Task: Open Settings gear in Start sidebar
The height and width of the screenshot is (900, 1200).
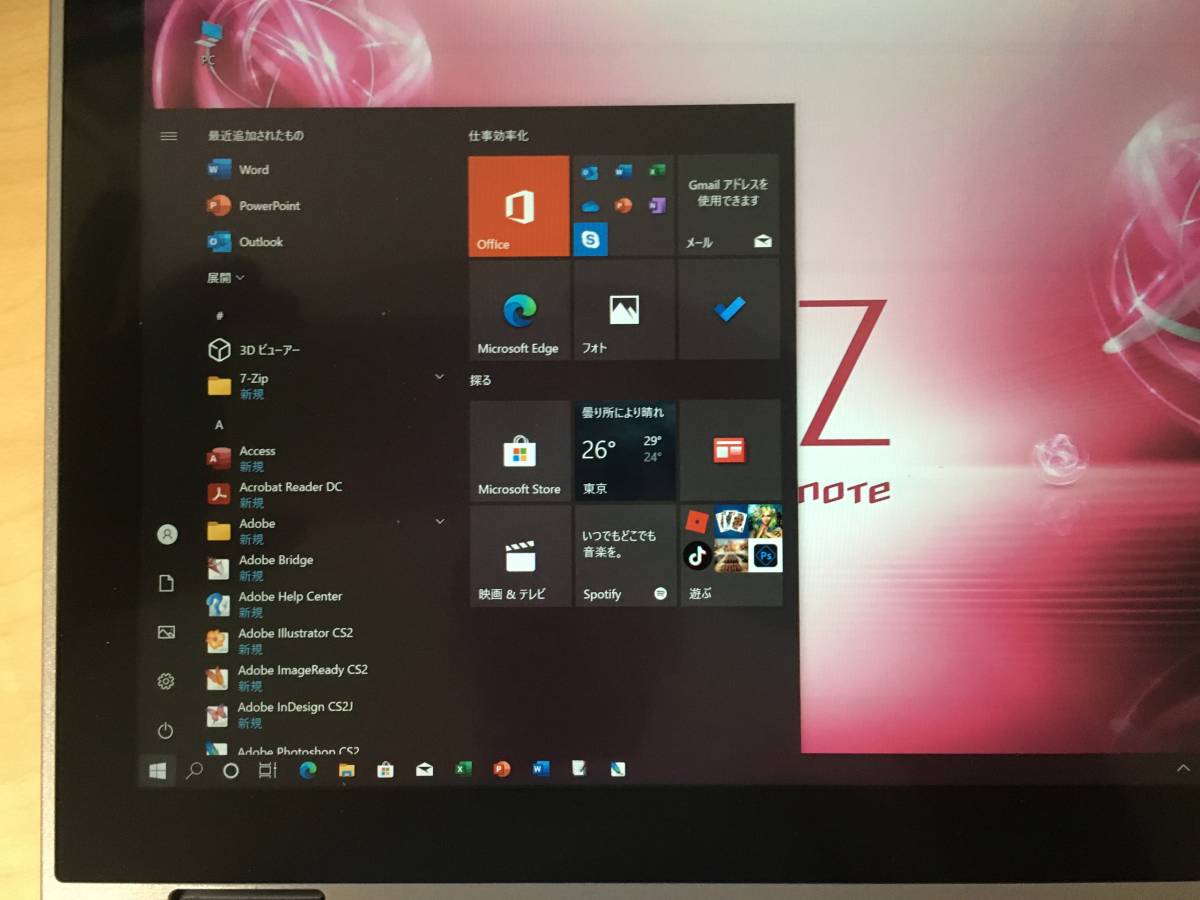Action: (166, 681)
